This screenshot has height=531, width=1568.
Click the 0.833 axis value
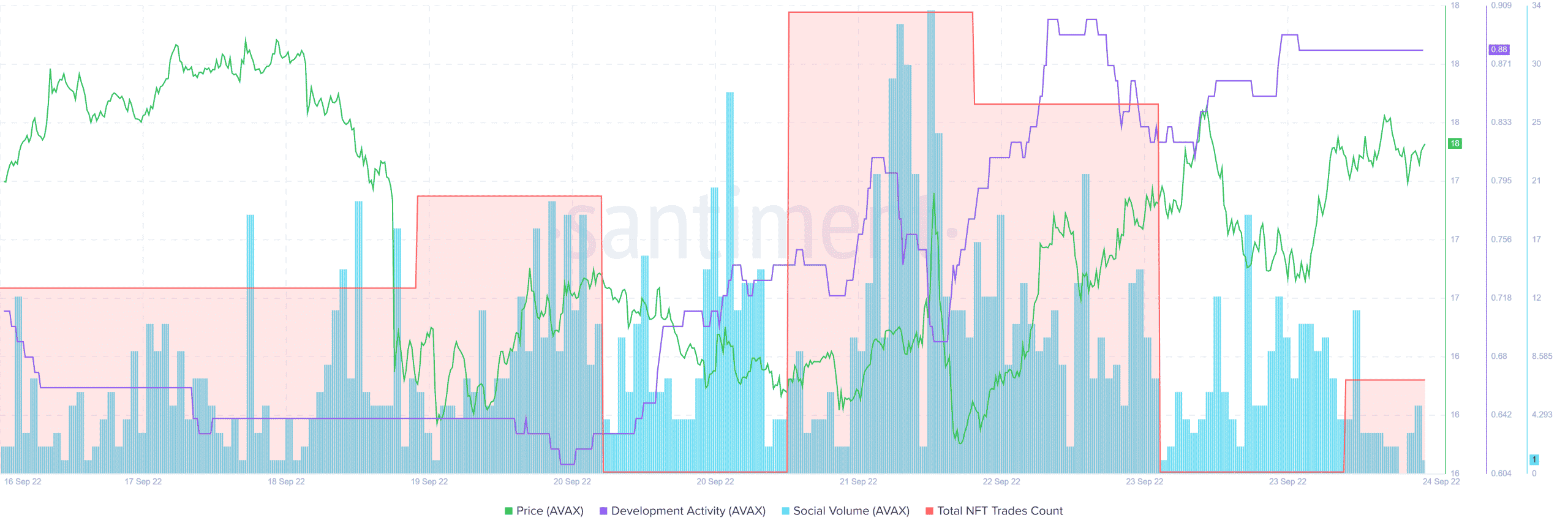tap(1501, 122)
